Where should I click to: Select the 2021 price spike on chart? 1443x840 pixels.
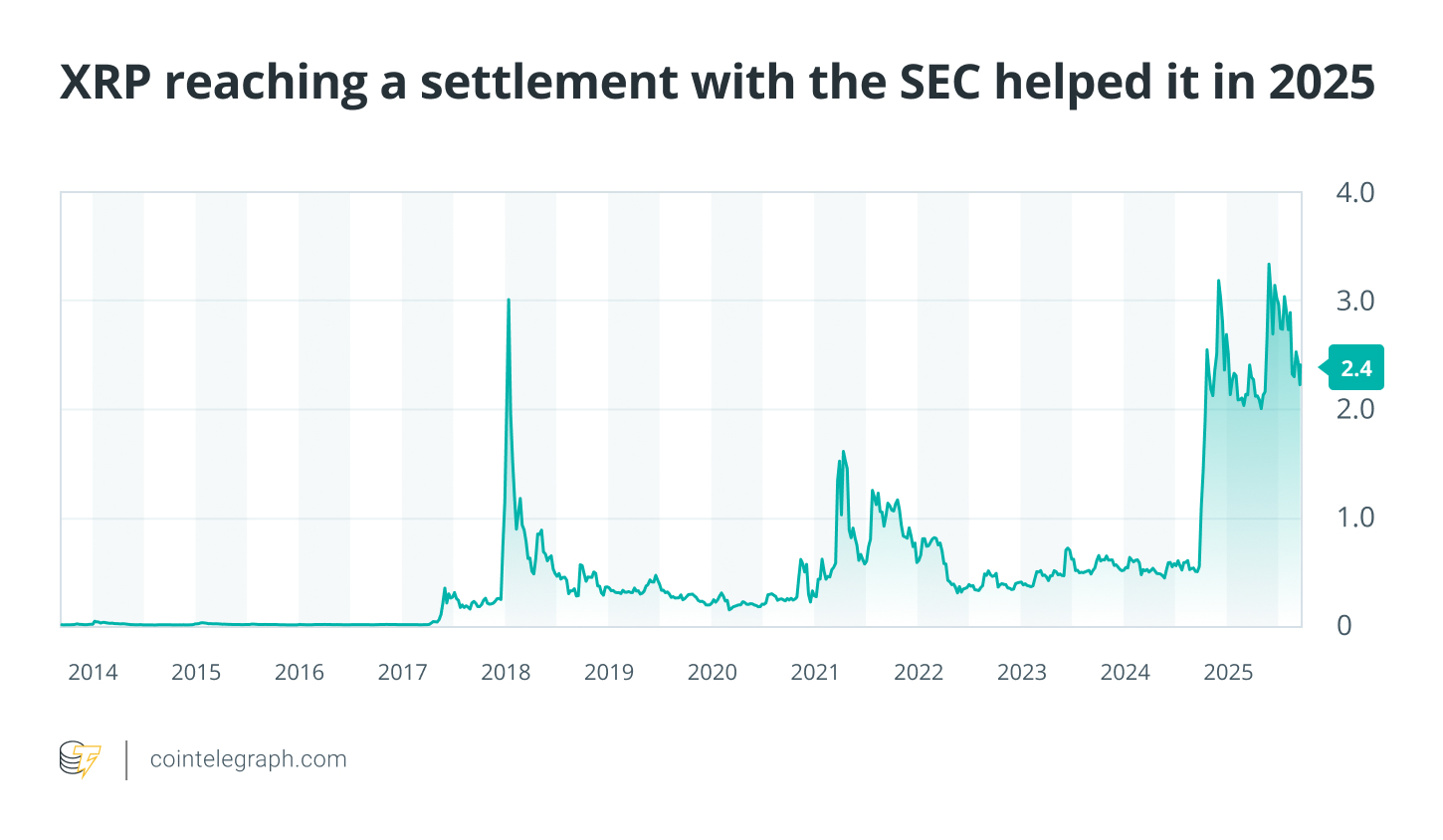[844, 452]
